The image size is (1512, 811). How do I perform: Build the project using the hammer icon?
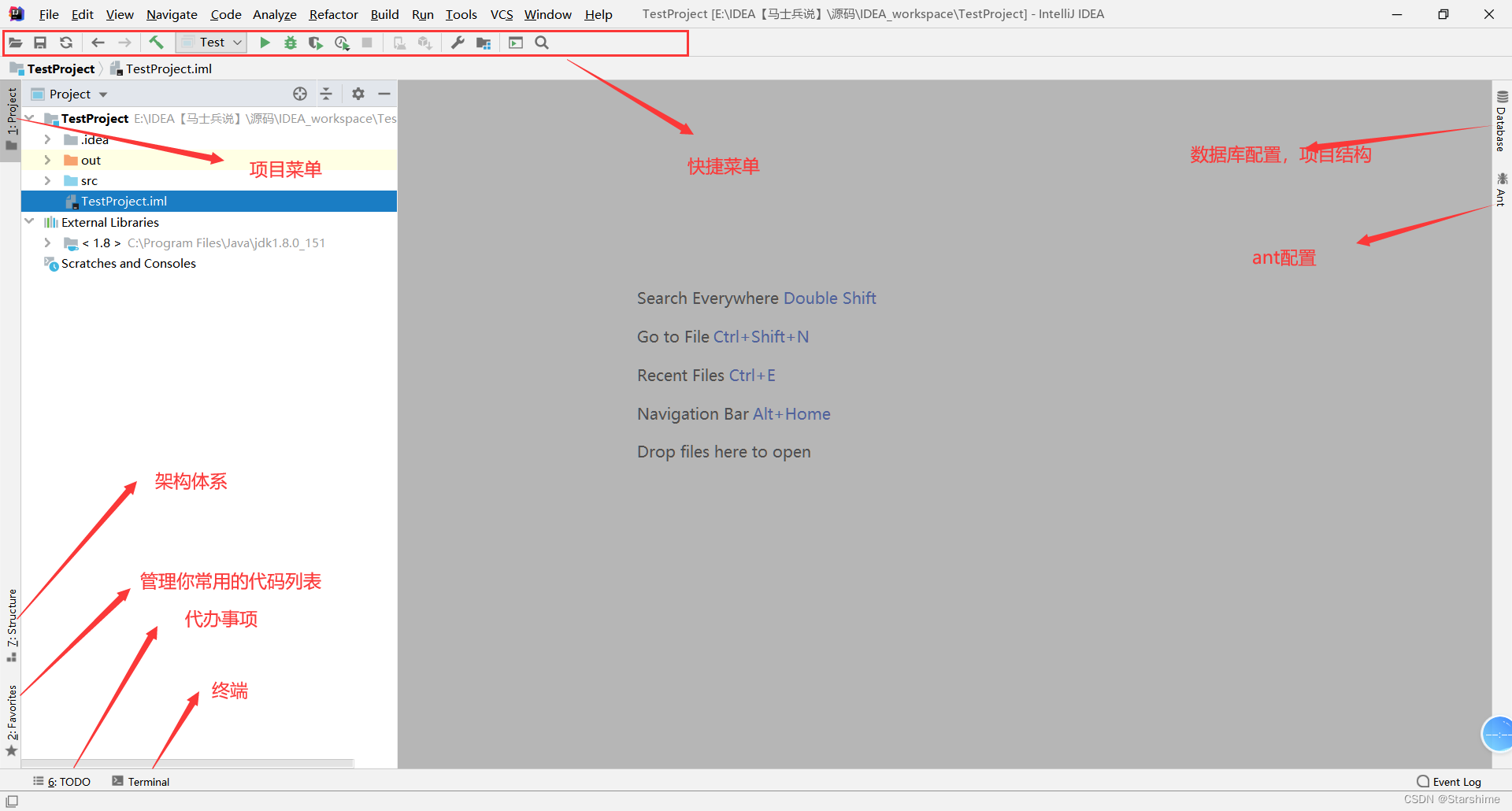pos(157,43)
